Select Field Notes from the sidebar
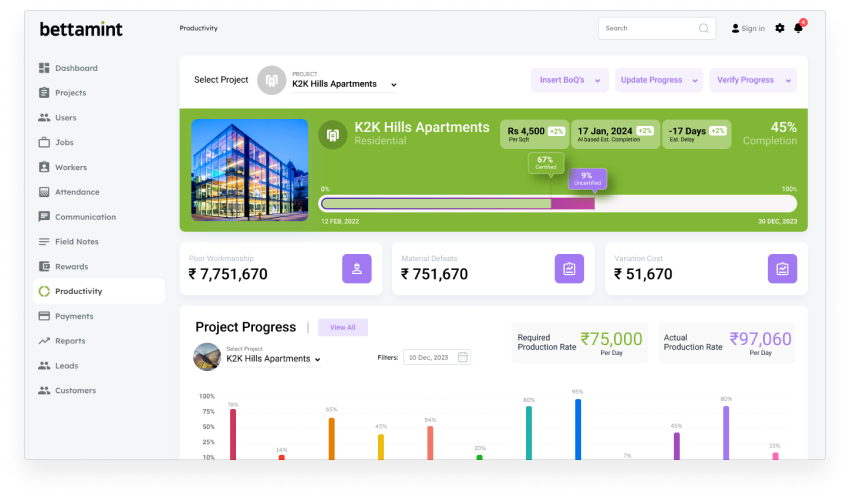The height and width of the screenshot is (498, 850). point(76,242)
